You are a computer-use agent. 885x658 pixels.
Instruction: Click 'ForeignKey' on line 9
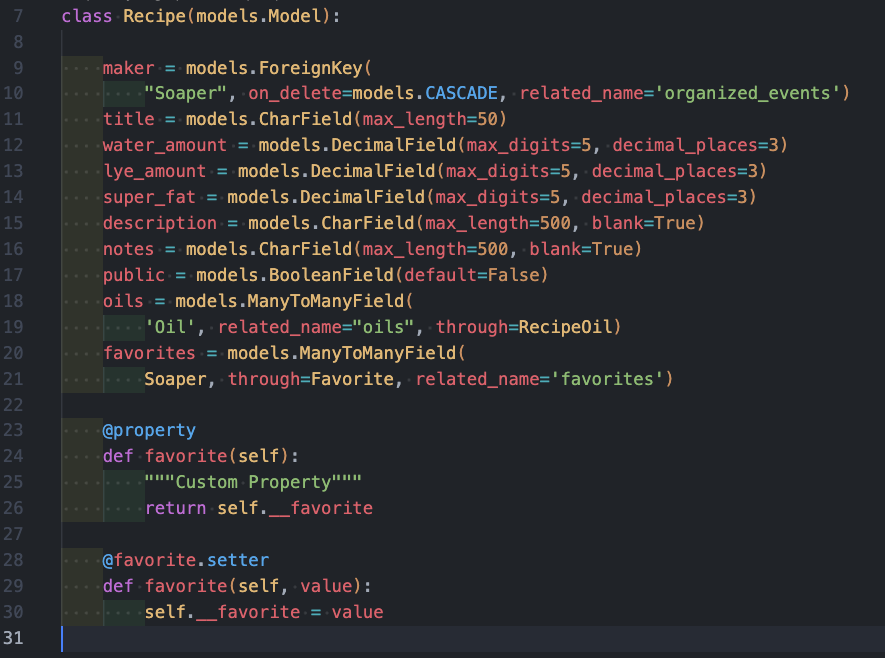pyautogui.click(x=310, y=68)
